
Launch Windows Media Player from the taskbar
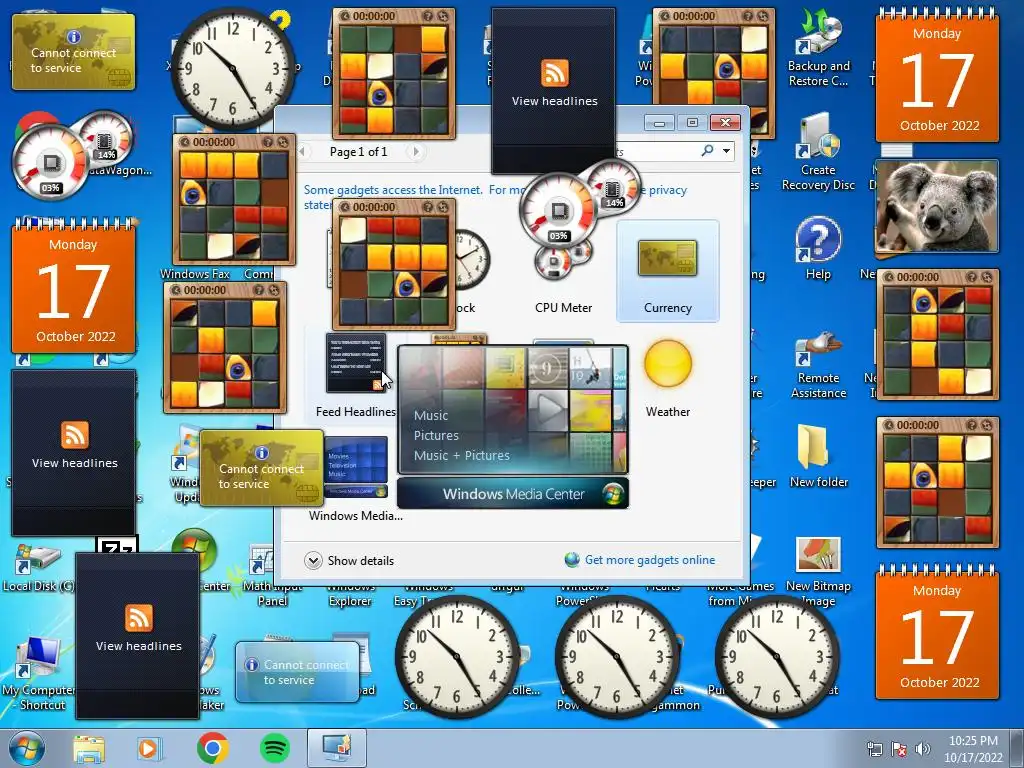pos(149,749)
